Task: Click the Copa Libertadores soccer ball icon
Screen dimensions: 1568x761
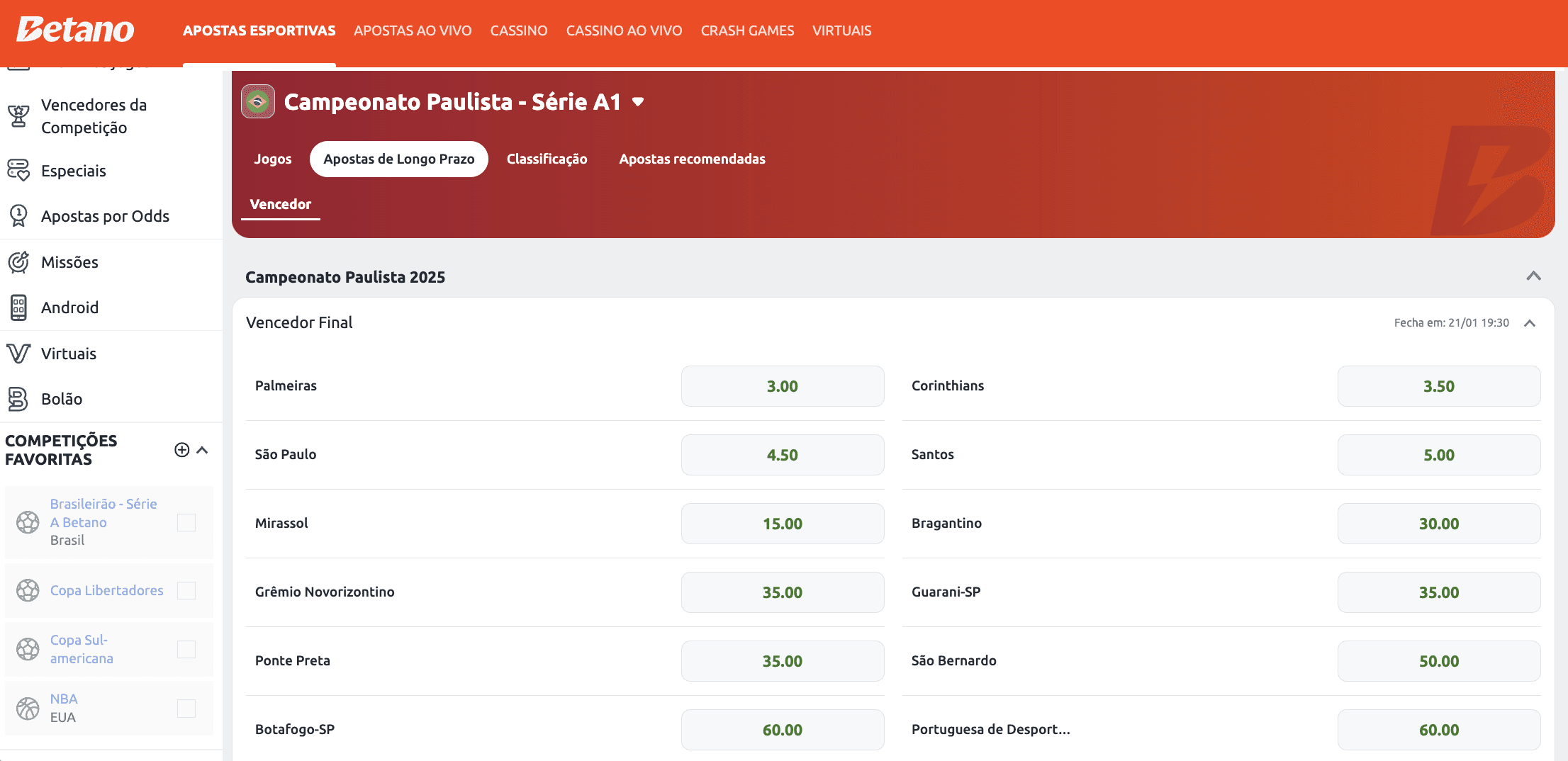Action: pyautogui.click(x=28, y=590)
